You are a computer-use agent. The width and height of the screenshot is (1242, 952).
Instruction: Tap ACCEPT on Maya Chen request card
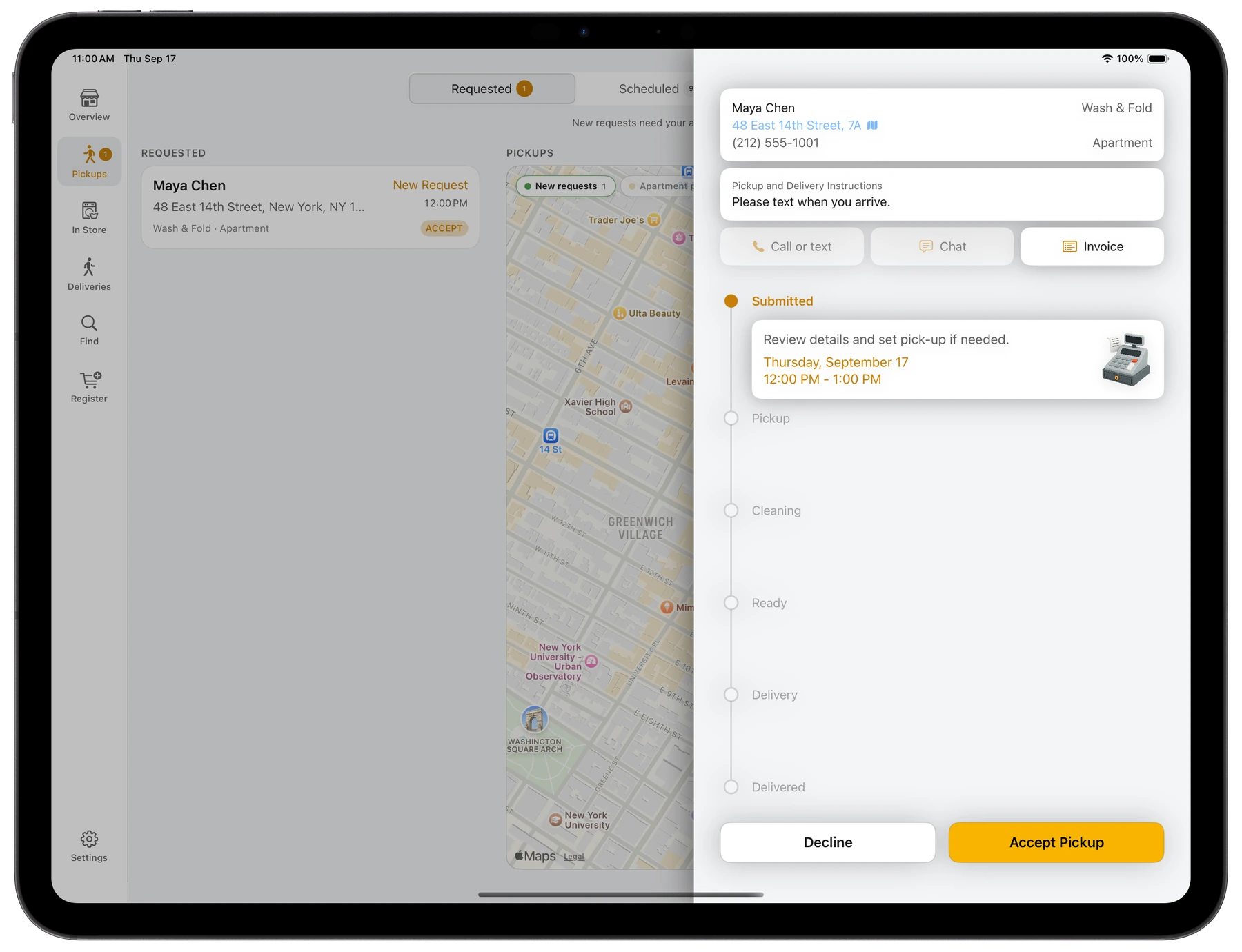coord(444,228)
